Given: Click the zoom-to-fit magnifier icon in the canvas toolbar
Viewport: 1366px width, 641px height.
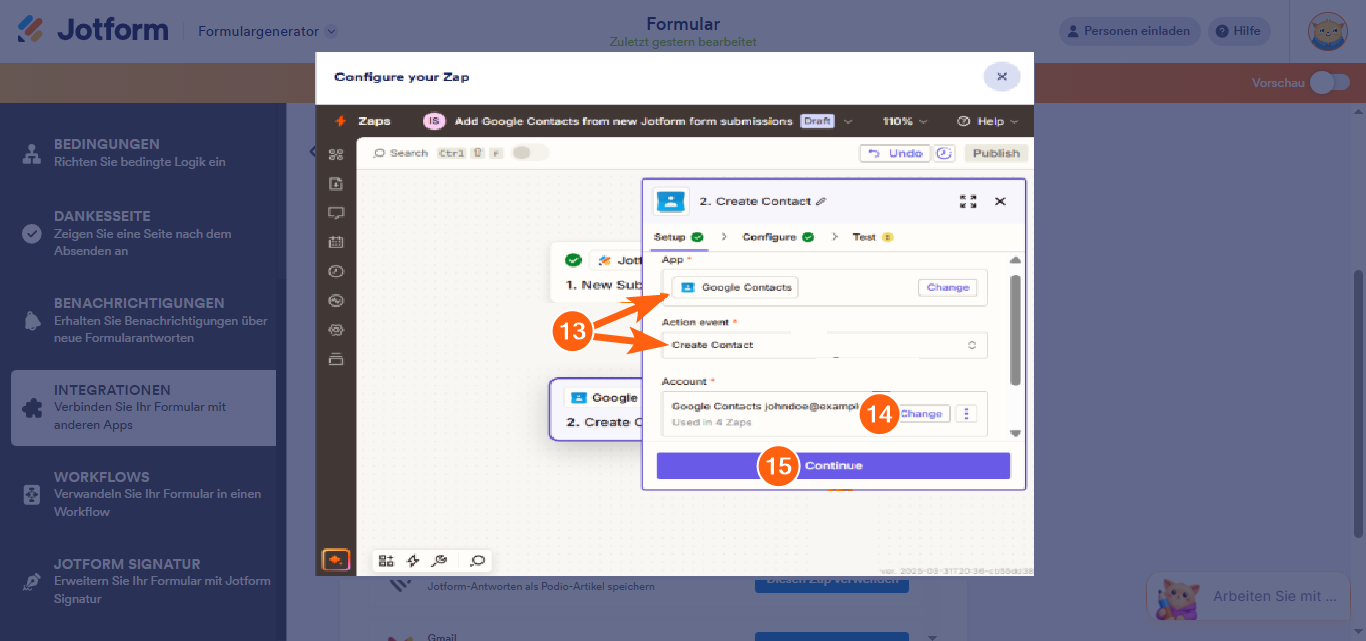Looking at the screenshot, I should 440,560.
